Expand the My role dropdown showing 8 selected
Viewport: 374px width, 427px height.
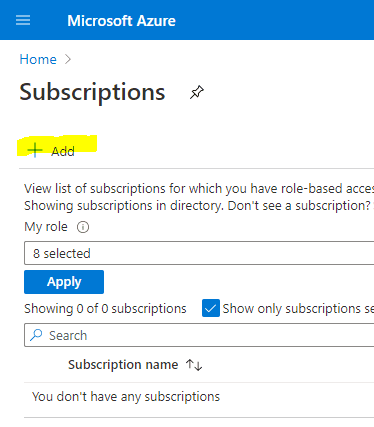(199, 253)
